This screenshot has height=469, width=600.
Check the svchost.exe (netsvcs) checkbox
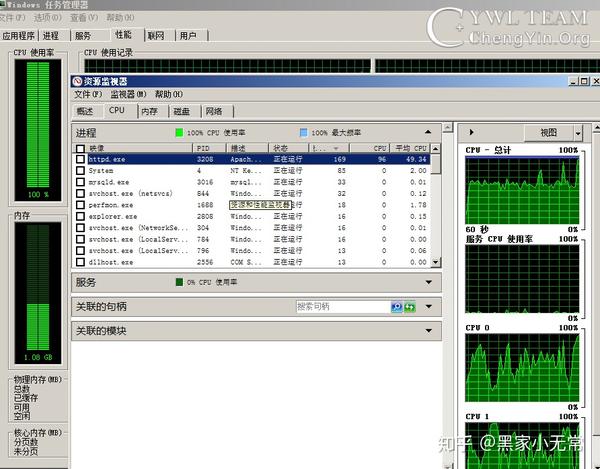click(x=80, y=194)
